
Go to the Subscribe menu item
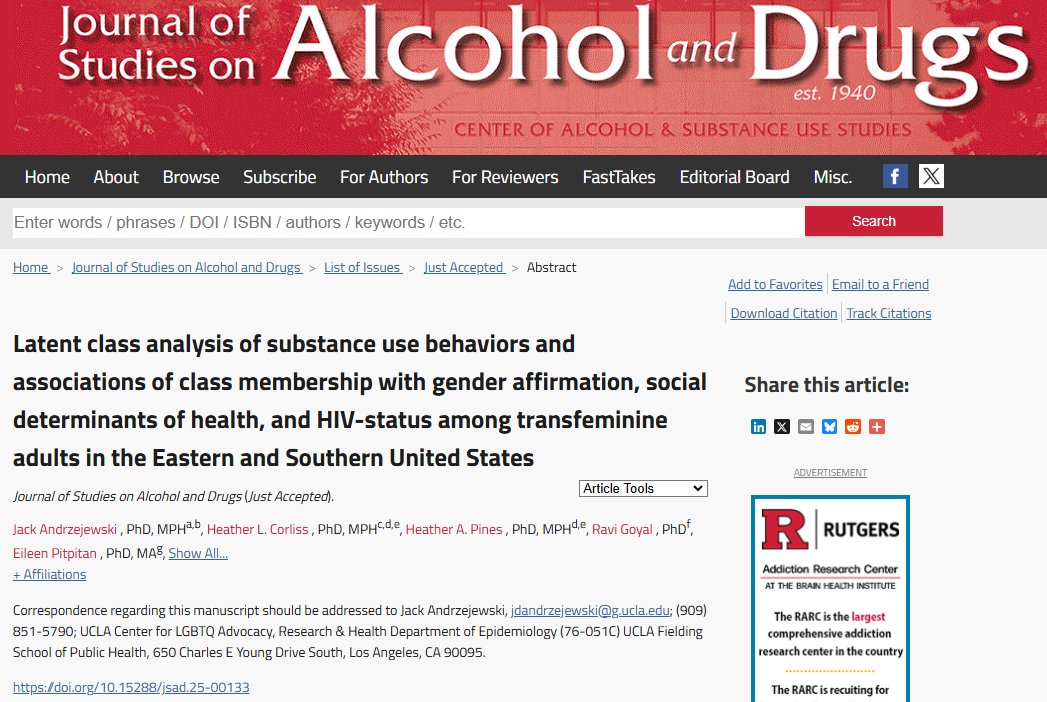[x=280, y=177]
